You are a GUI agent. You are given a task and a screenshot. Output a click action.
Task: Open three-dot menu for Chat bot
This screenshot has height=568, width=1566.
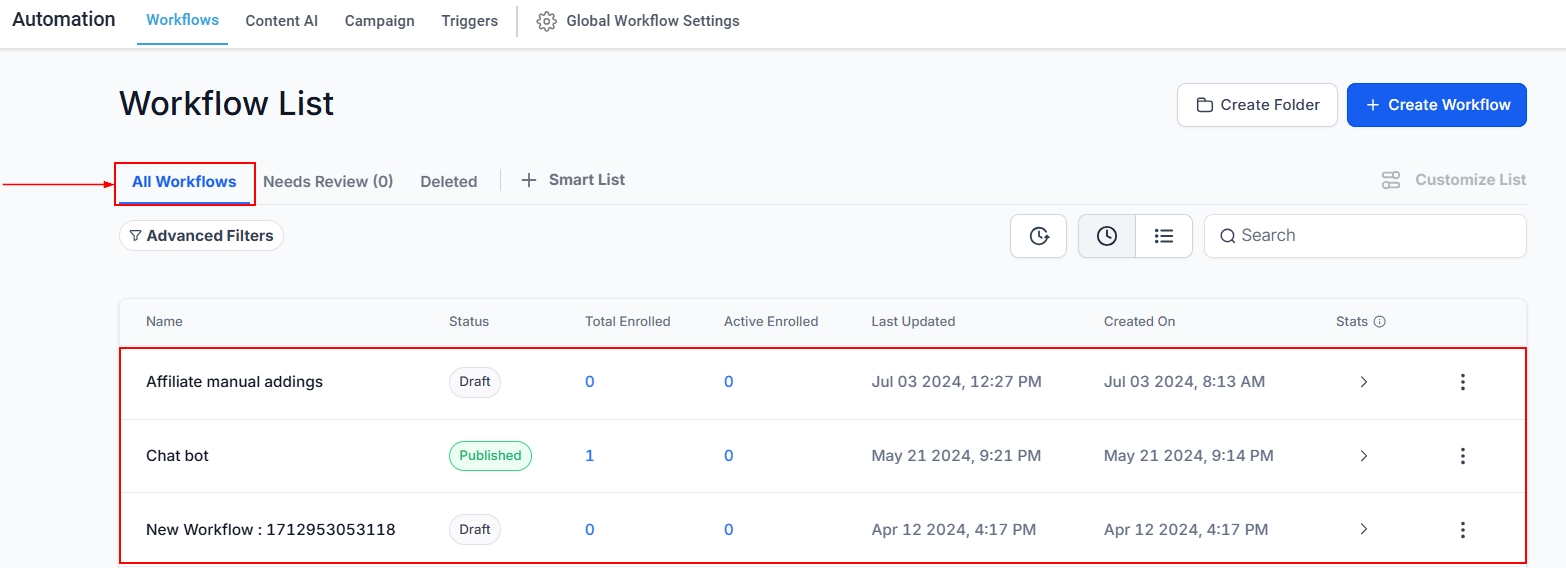[1462, 456]
